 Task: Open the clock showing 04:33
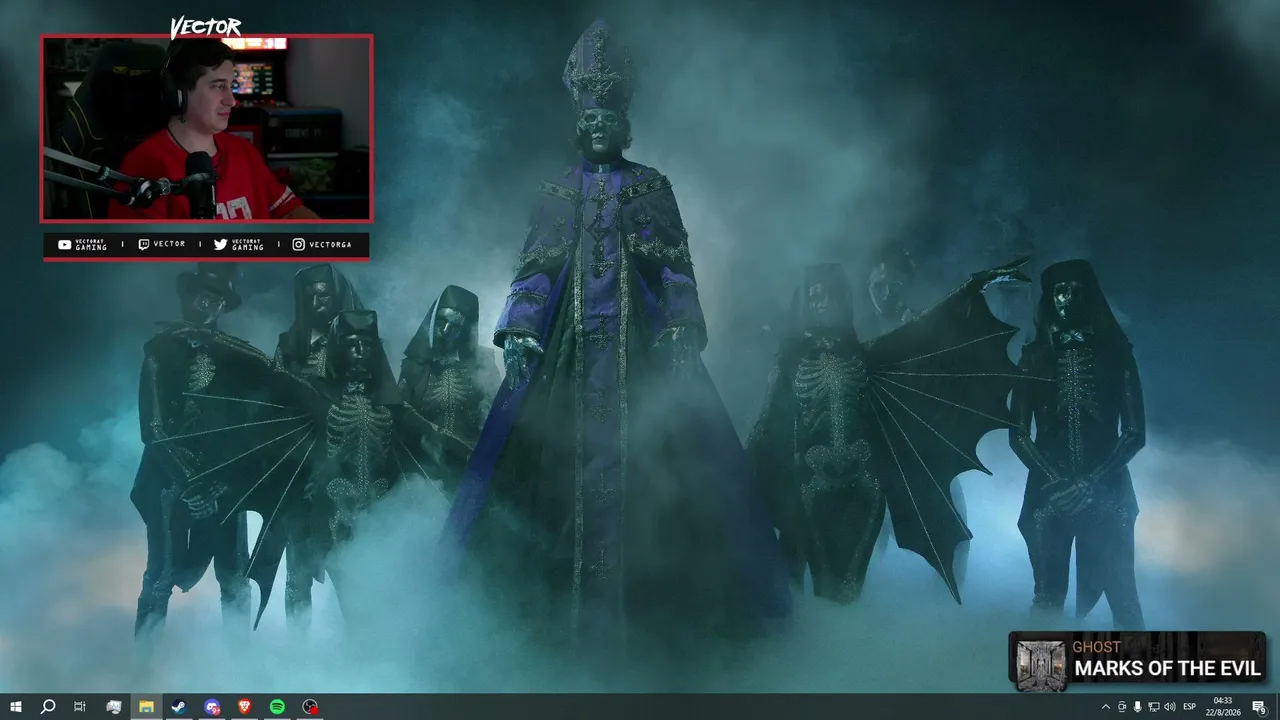pyautogui.click(x=1225, y=707)
